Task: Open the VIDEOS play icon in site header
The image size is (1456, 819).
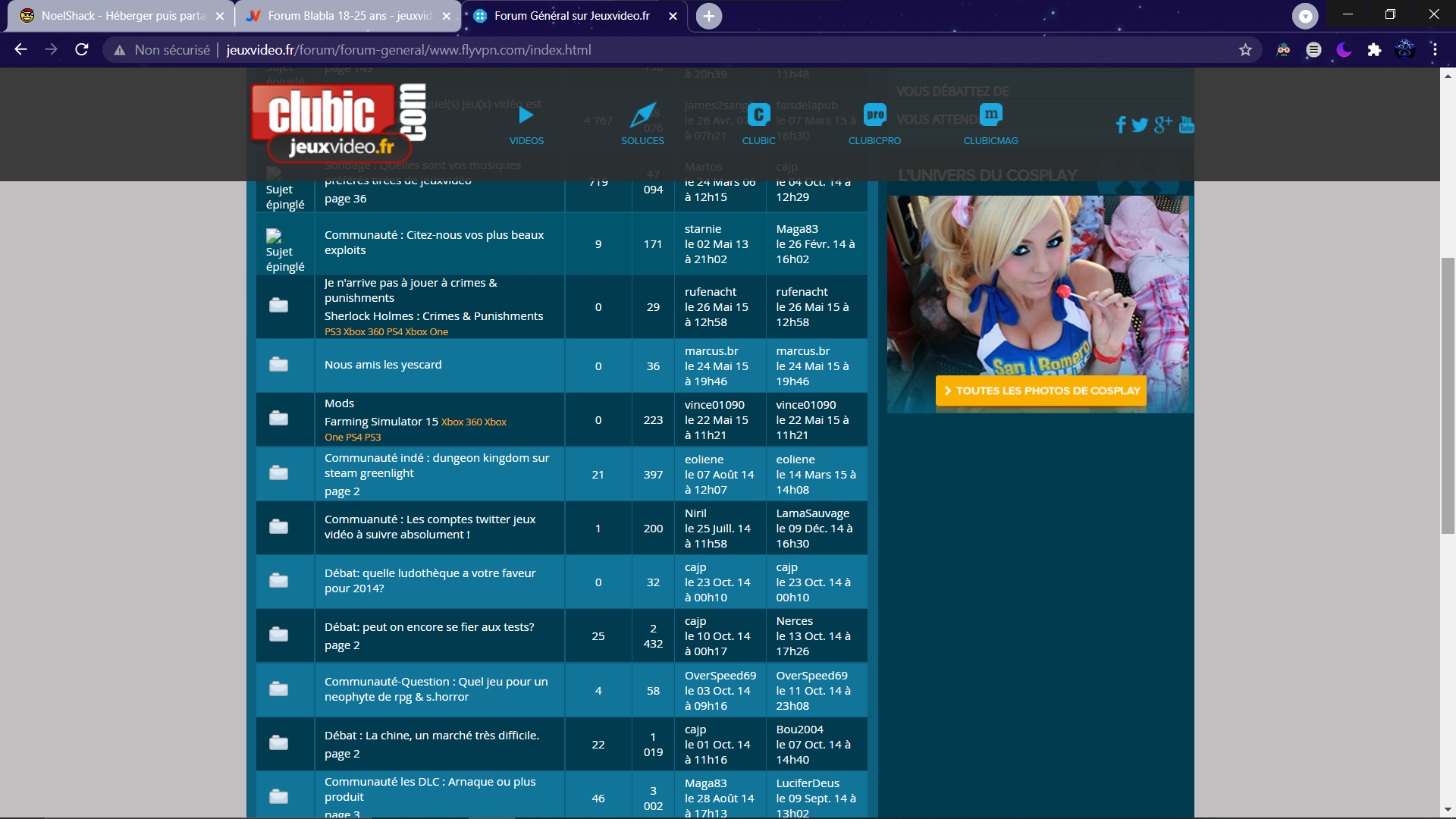Action: click(x=526, y=115)
